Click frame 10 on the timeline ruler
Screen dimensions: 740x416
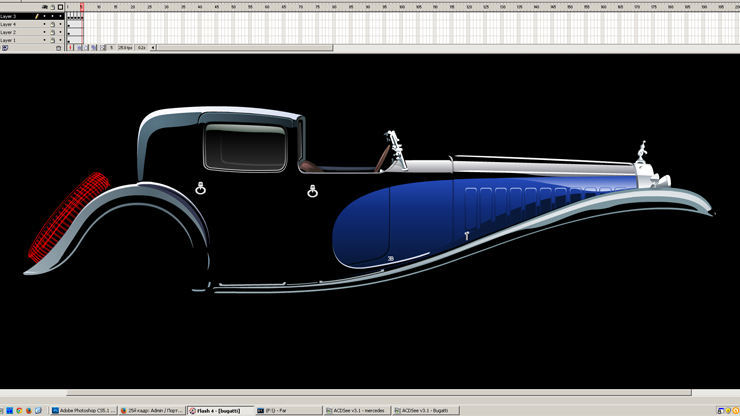[x=99, y=7]
